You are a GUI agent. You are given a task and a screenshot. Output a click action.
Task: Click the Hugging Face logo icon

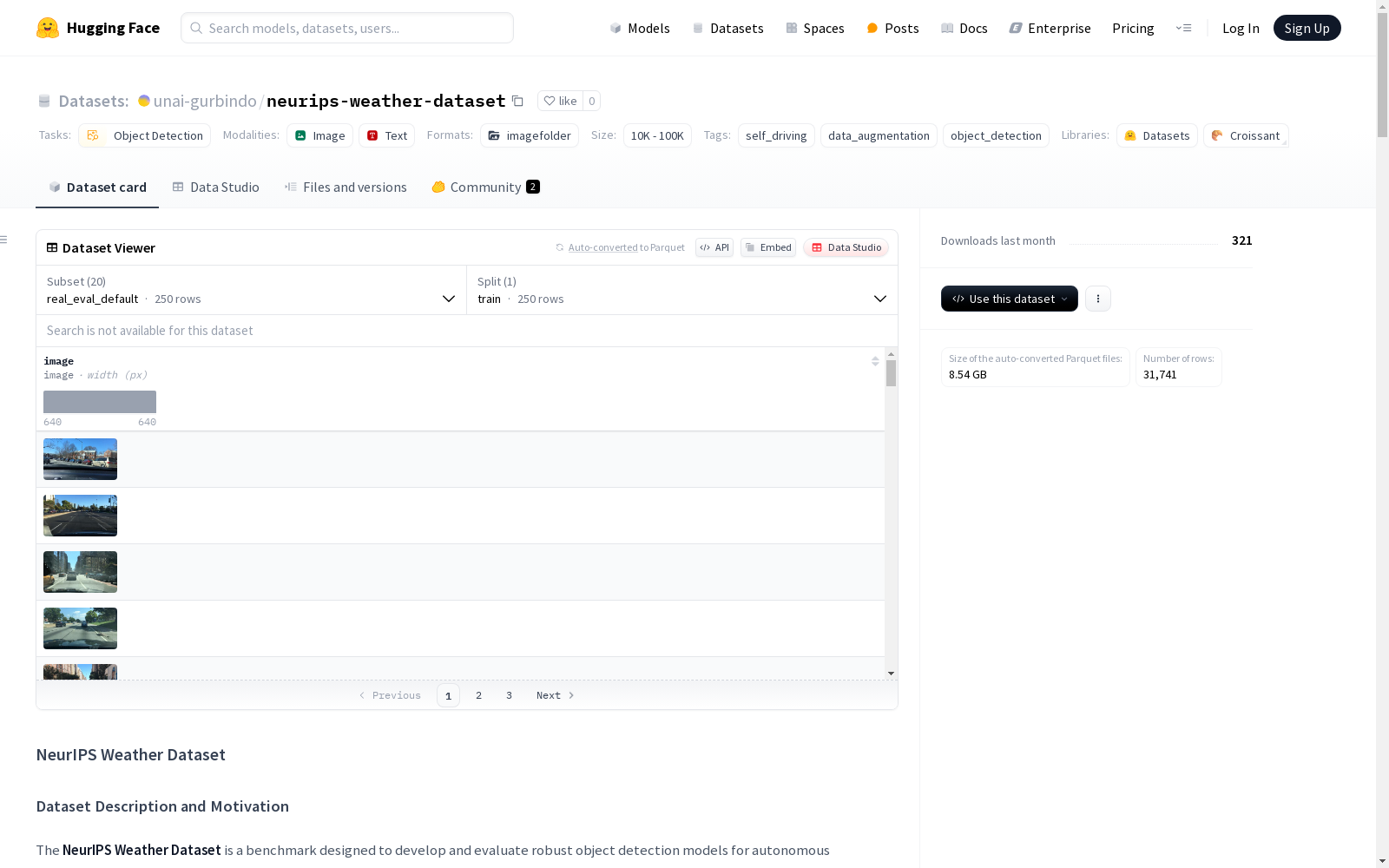pos(47,27)
